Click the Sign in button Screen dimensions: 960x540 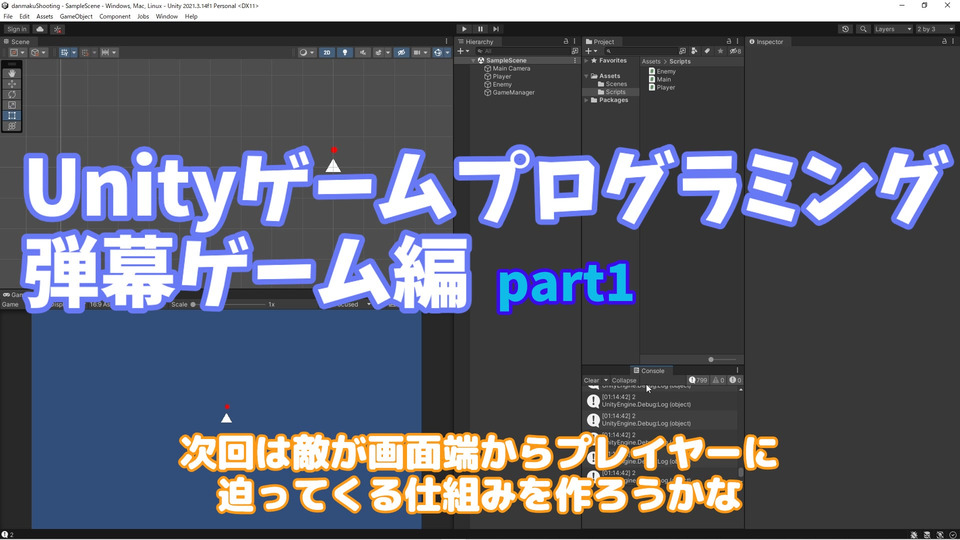(17, 29)
